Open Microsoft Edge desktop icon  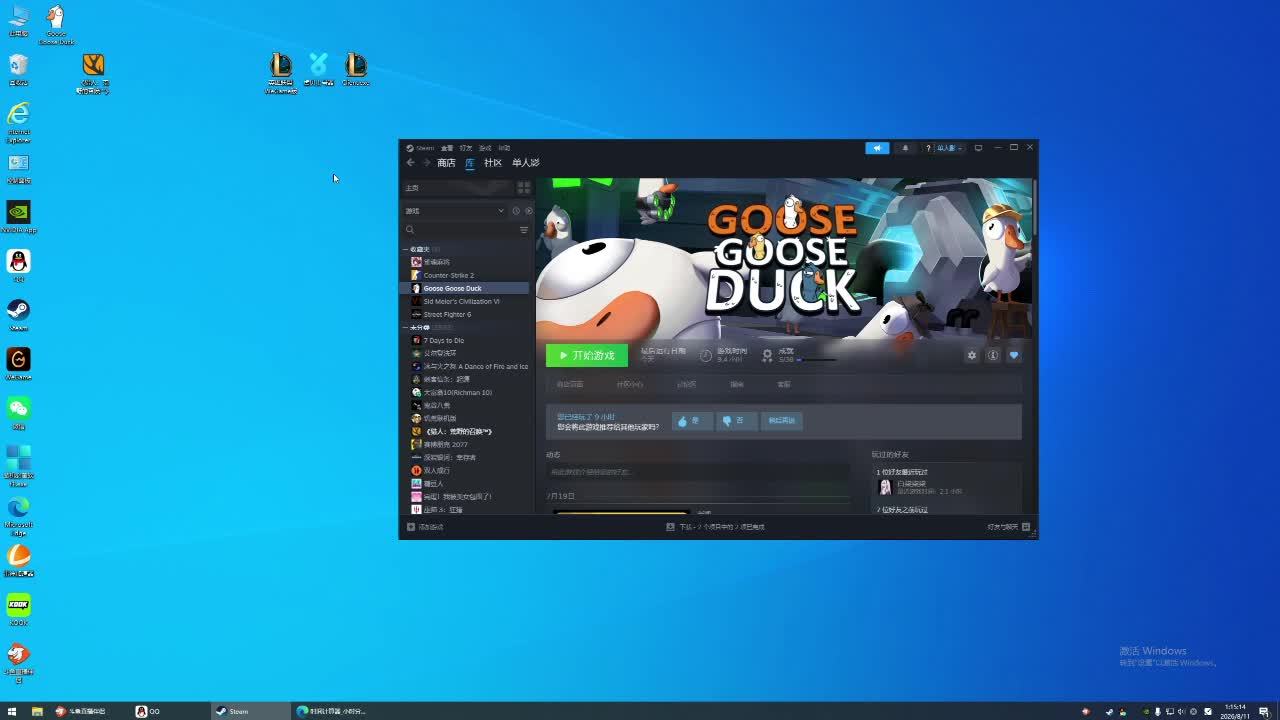tap(18, 516)
